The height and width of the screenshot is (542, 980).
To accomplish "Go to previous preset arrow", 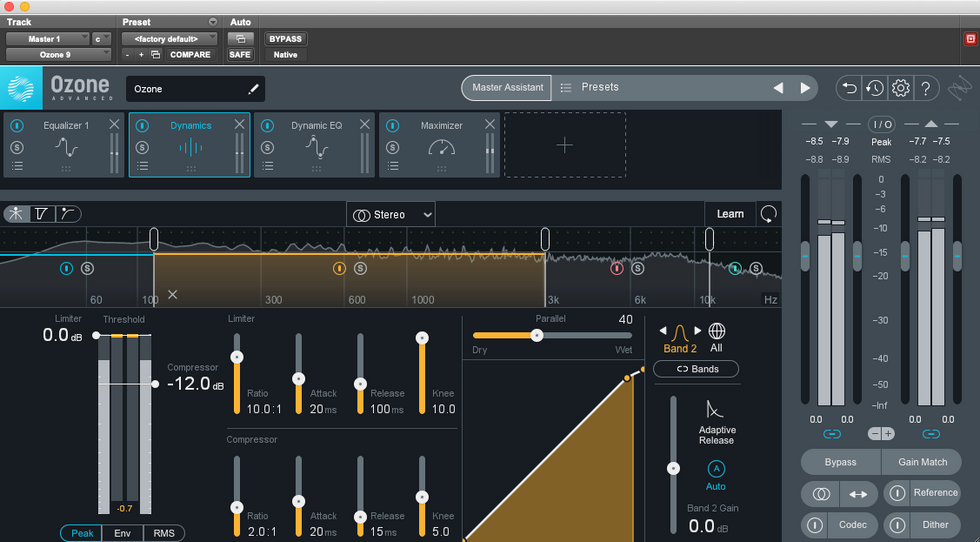I will pos(779,88).
